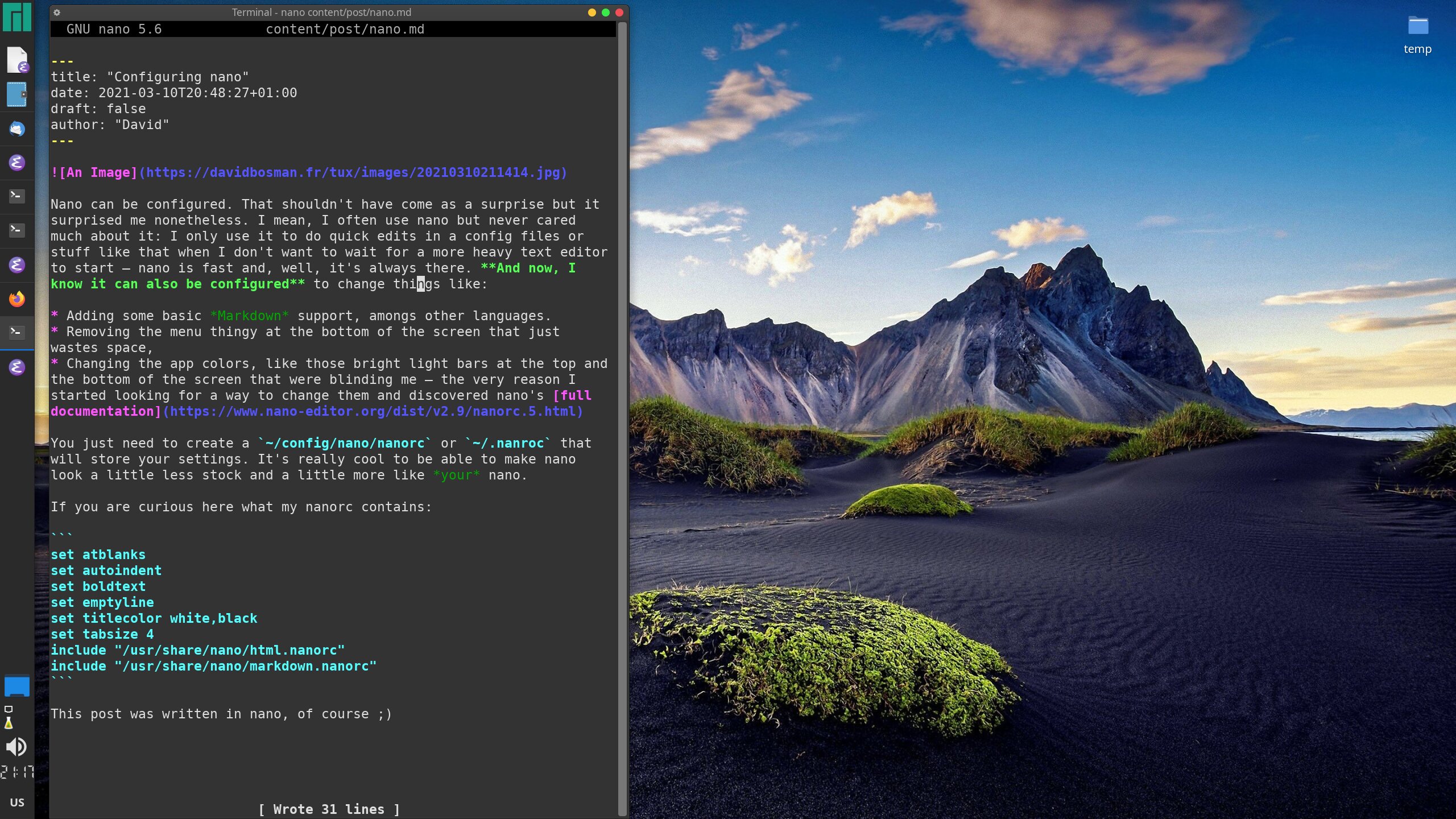1456x819 pixels.
Task: Open the Manjaro application menu
Action: [x=16, y=17]
